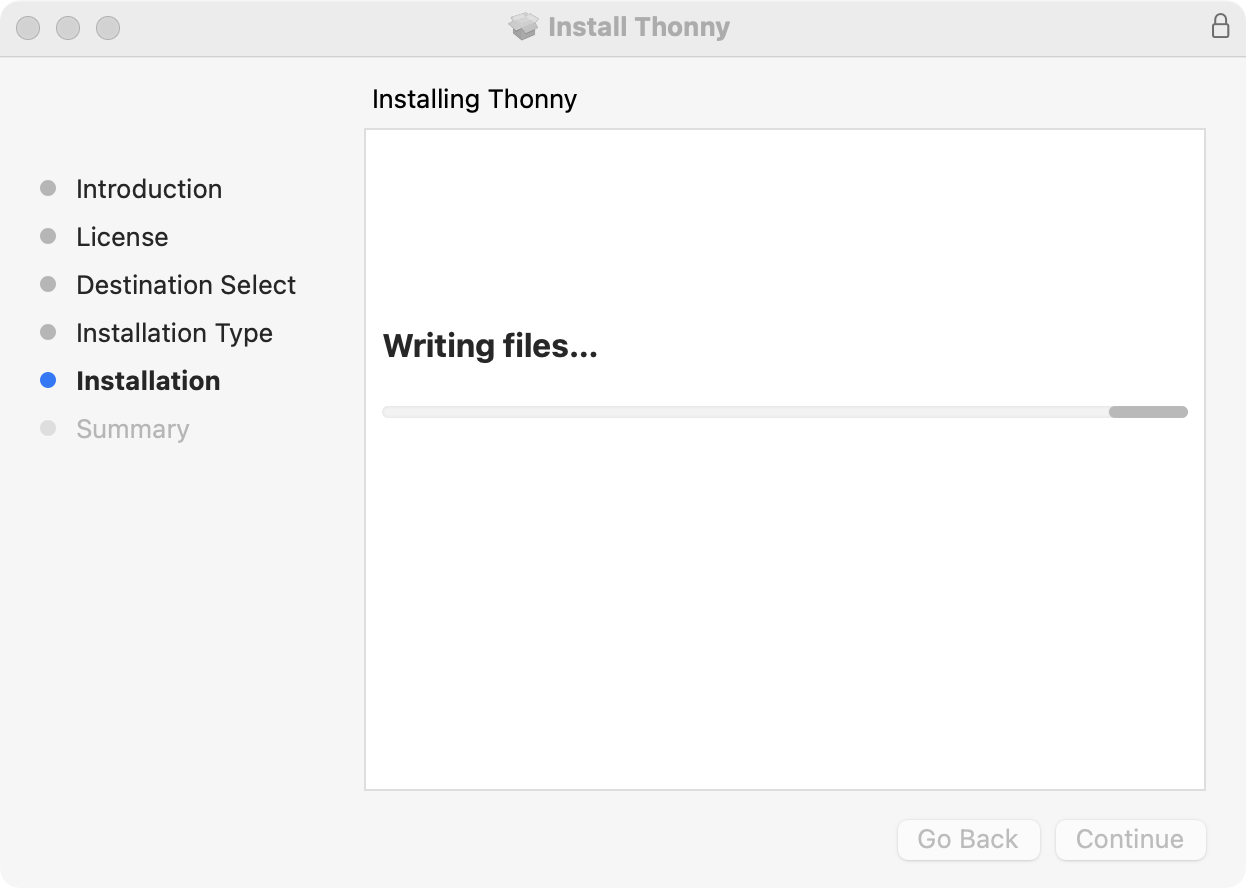Click the Install Thonny window title
This screenshot has height=888, width=1246.
click(639, 27)
